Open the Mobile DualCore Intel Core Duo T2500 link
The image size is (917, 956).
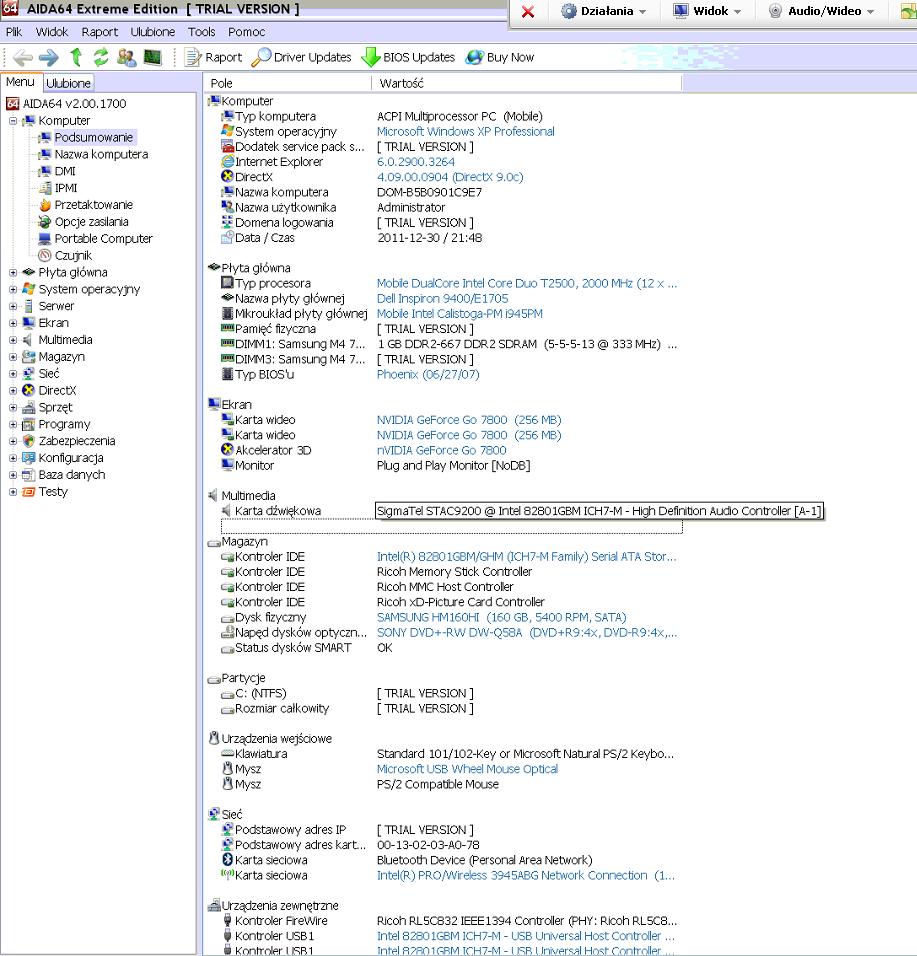[526, 284]
